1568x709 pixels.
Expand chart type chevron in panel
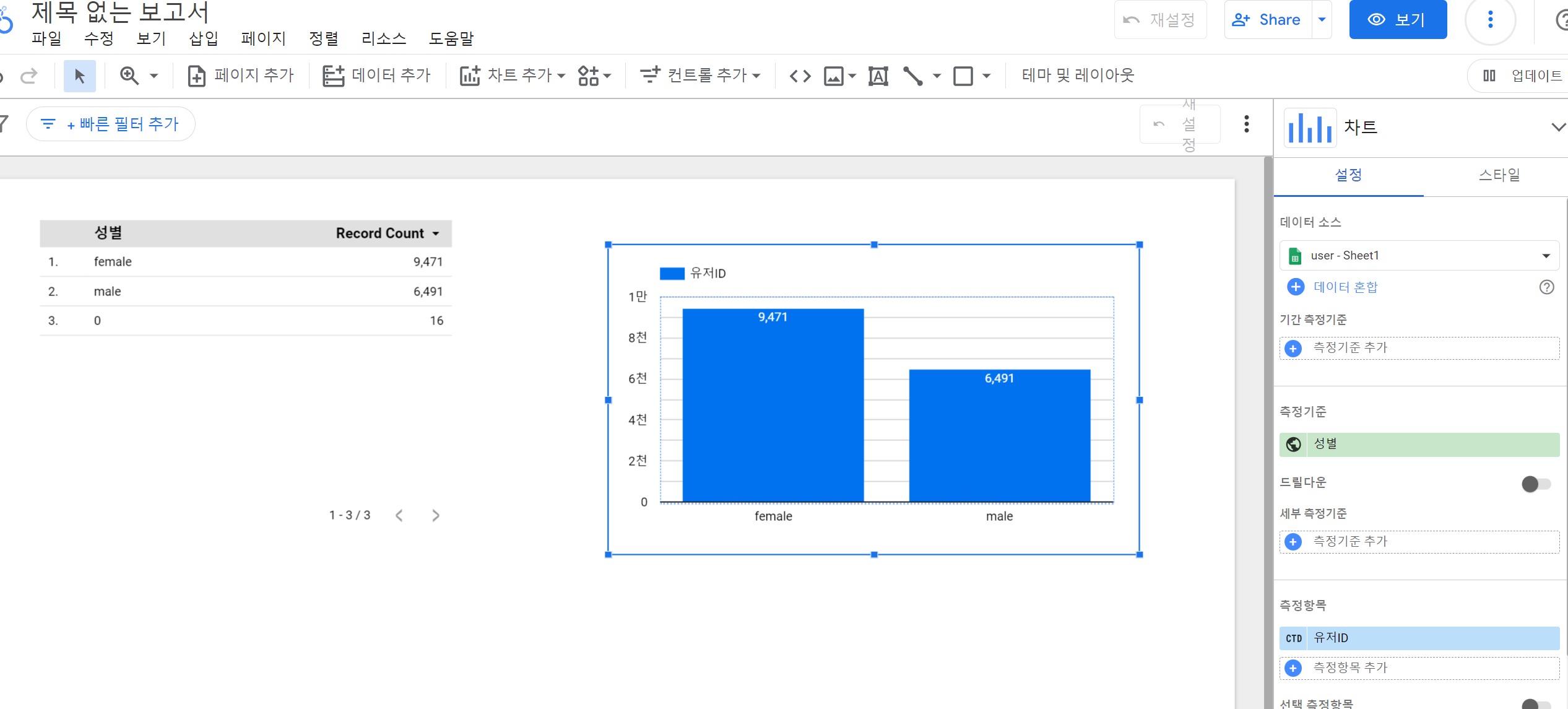(x=1558, y=127)
